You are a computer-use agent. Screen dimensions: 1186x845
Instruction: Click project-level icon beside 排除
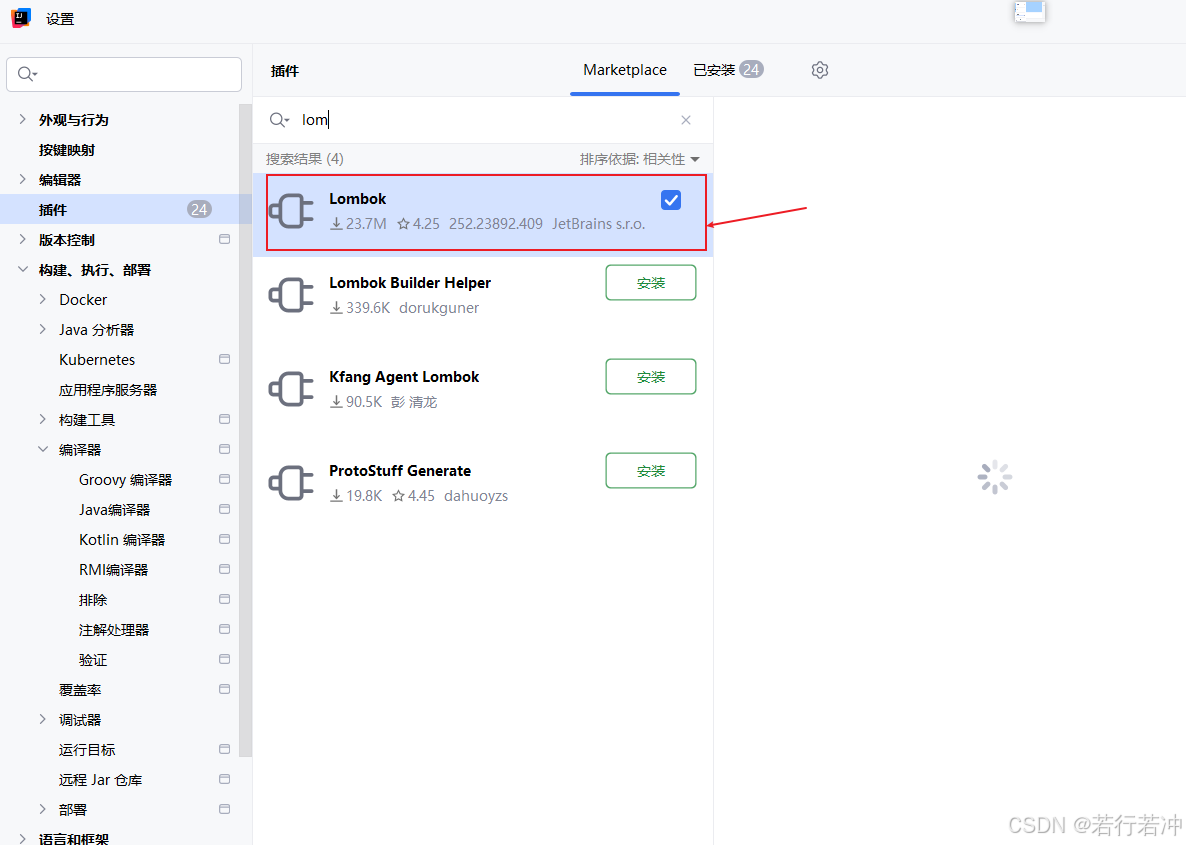225,599
